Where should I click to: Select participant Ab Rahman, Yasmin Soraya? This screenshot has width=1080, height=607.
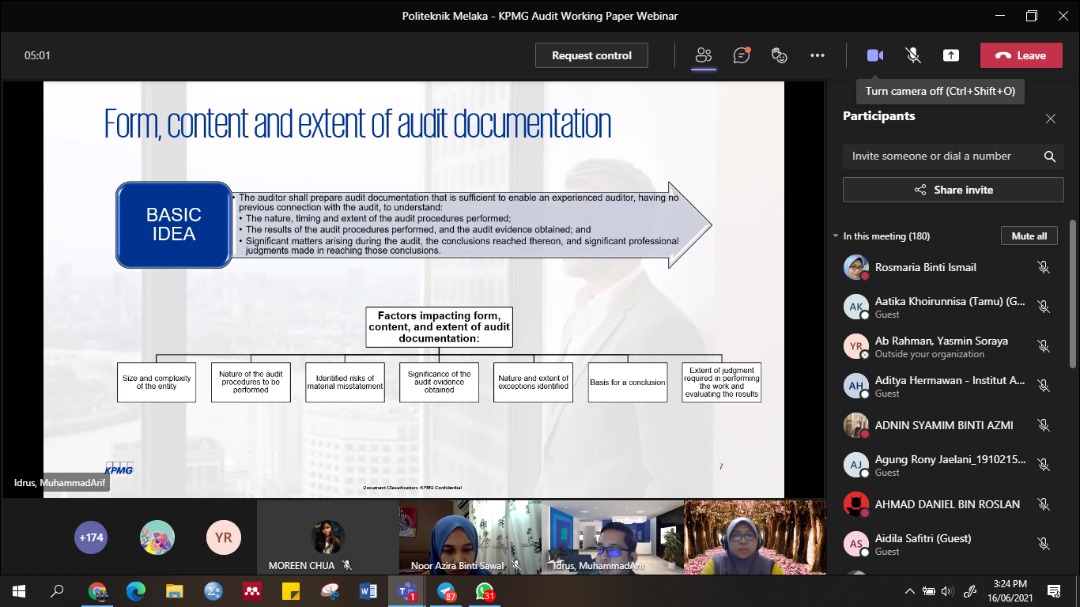(x=949, y=347)
